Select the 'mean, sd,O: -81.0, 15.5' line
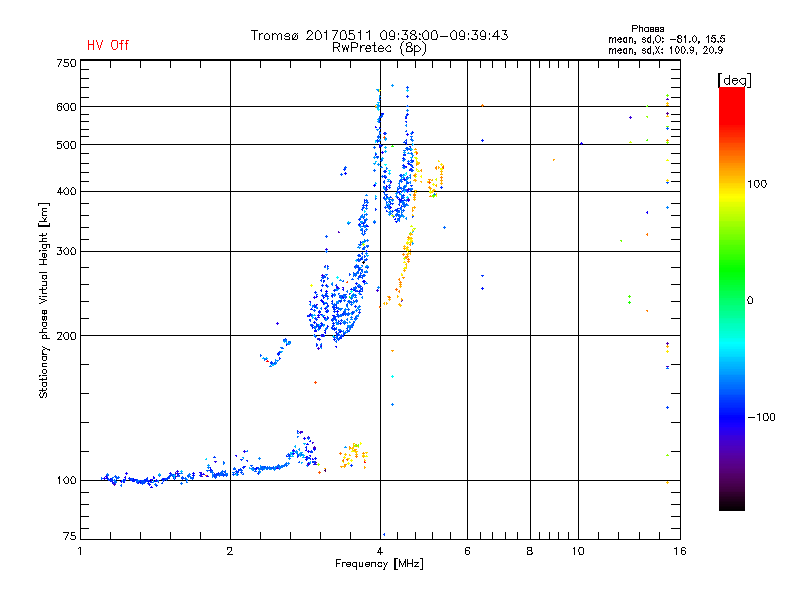 [x=666, y=39]
